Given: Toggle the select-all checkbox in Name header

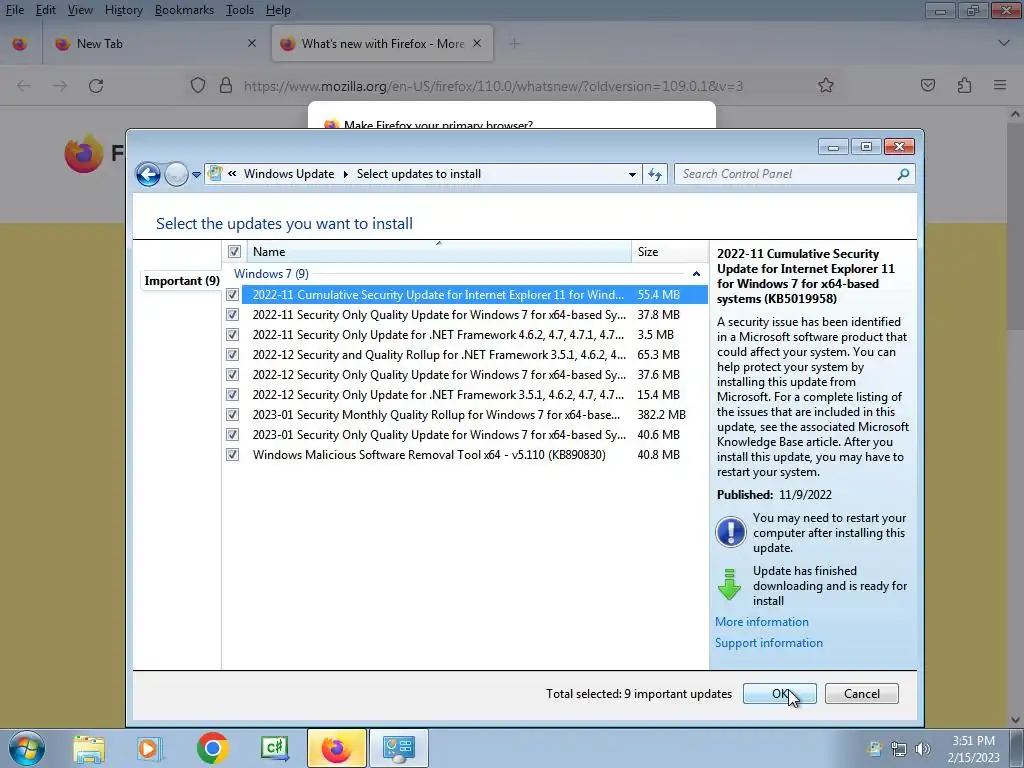Looking at the screenshot, I should (234, 251).
